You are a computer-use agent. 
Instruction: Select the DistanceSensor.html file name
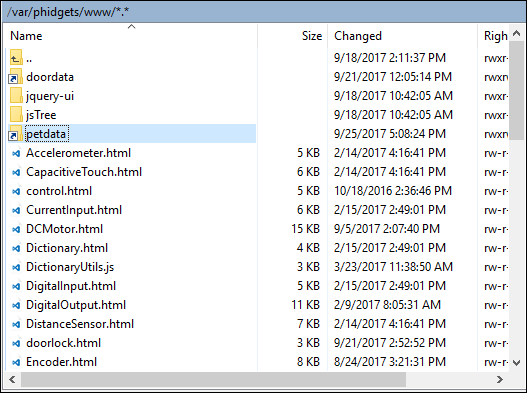point(80,324)
